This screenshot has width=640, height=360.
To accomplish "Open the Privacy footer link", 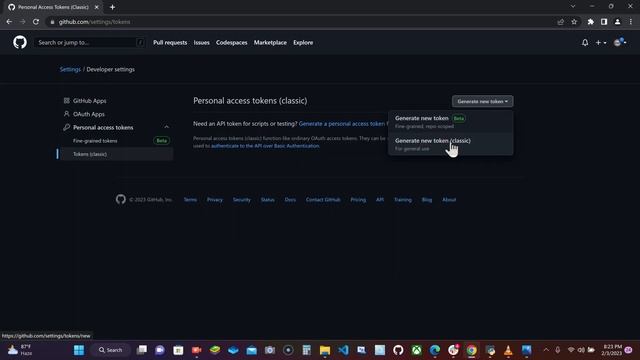I will 215,200.
